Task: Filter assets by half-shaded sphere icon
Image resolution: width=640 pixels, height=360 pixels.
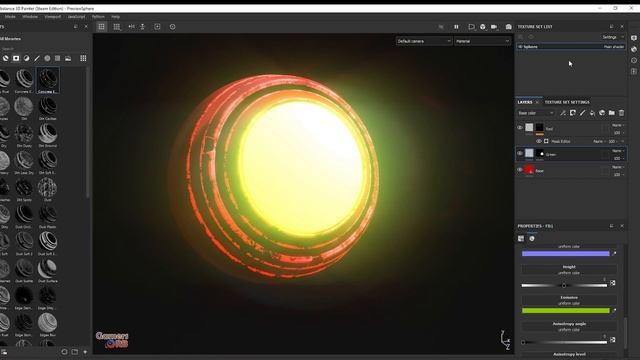Action: 27,58
